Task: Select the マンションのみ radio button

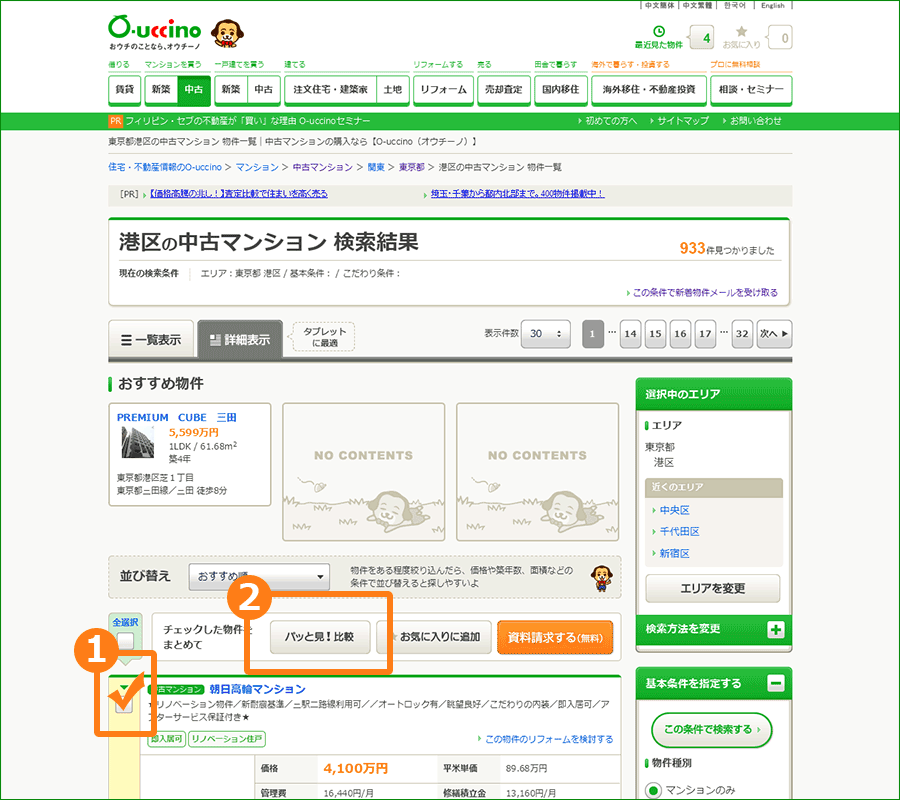Action: (655, 791)
